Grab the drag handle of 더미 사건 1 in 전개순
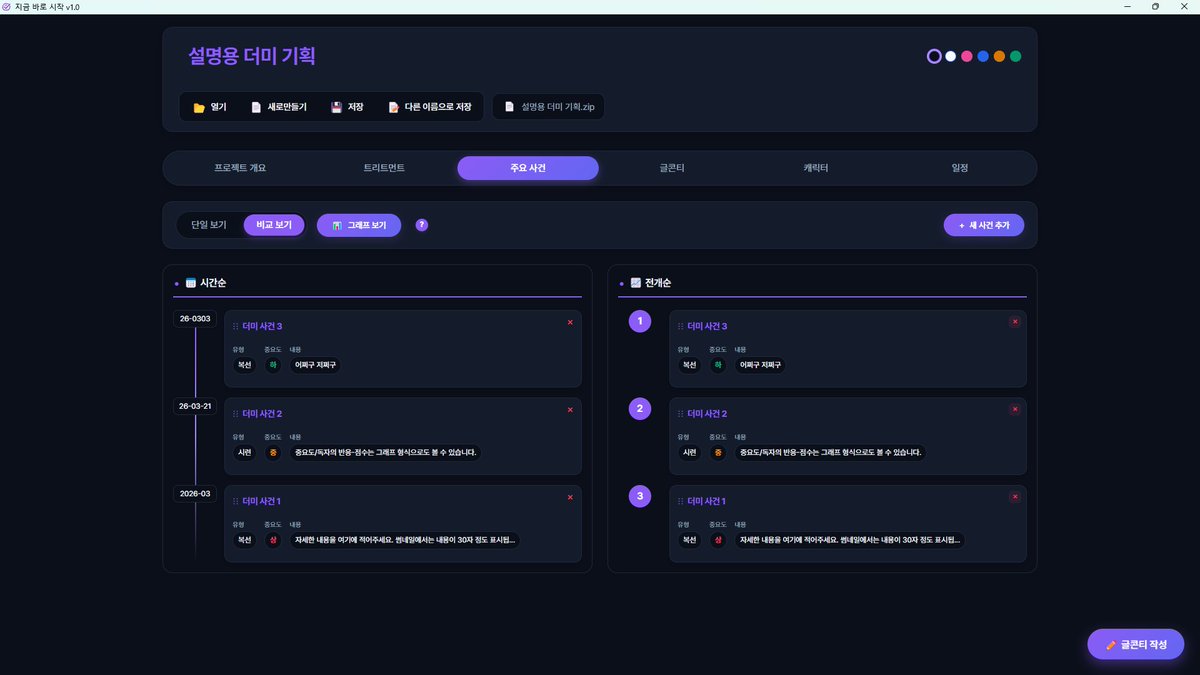This screenshot has width=1200, height=675. pyautogui.click(x=681, y=501)
